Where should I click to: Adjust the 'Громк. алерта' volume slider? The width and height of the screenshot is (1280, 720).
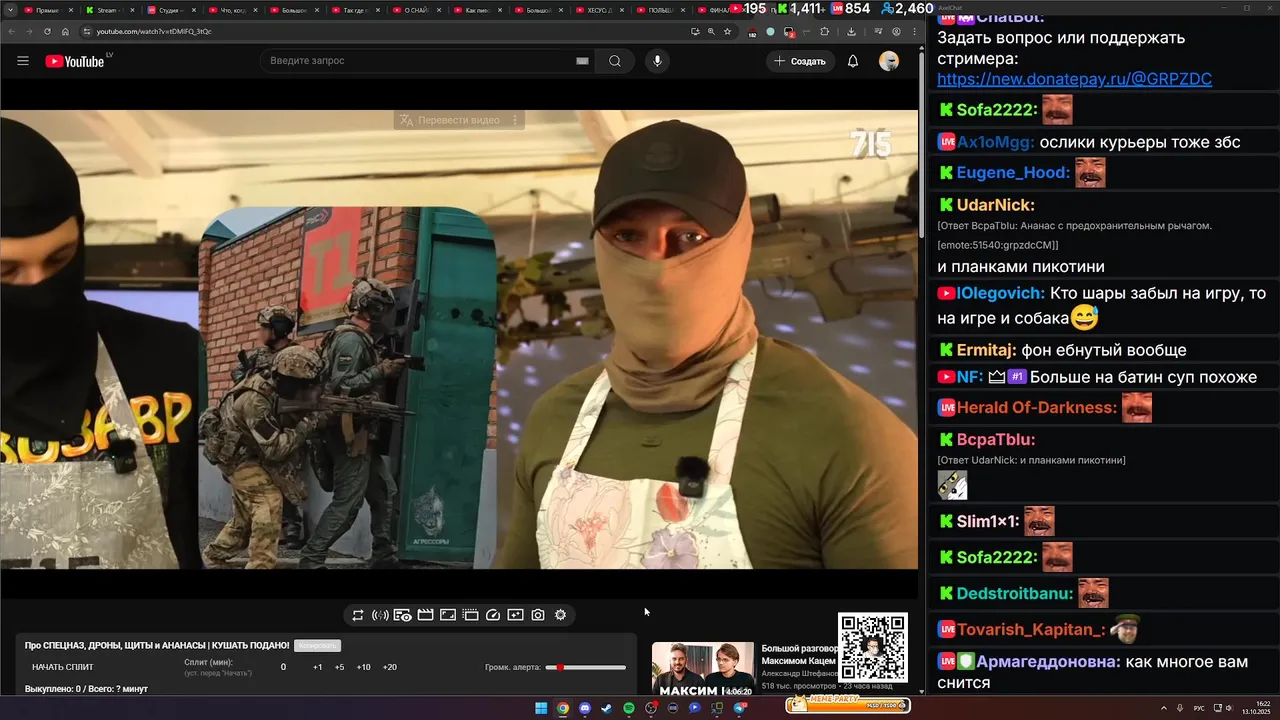click(586, 667)
